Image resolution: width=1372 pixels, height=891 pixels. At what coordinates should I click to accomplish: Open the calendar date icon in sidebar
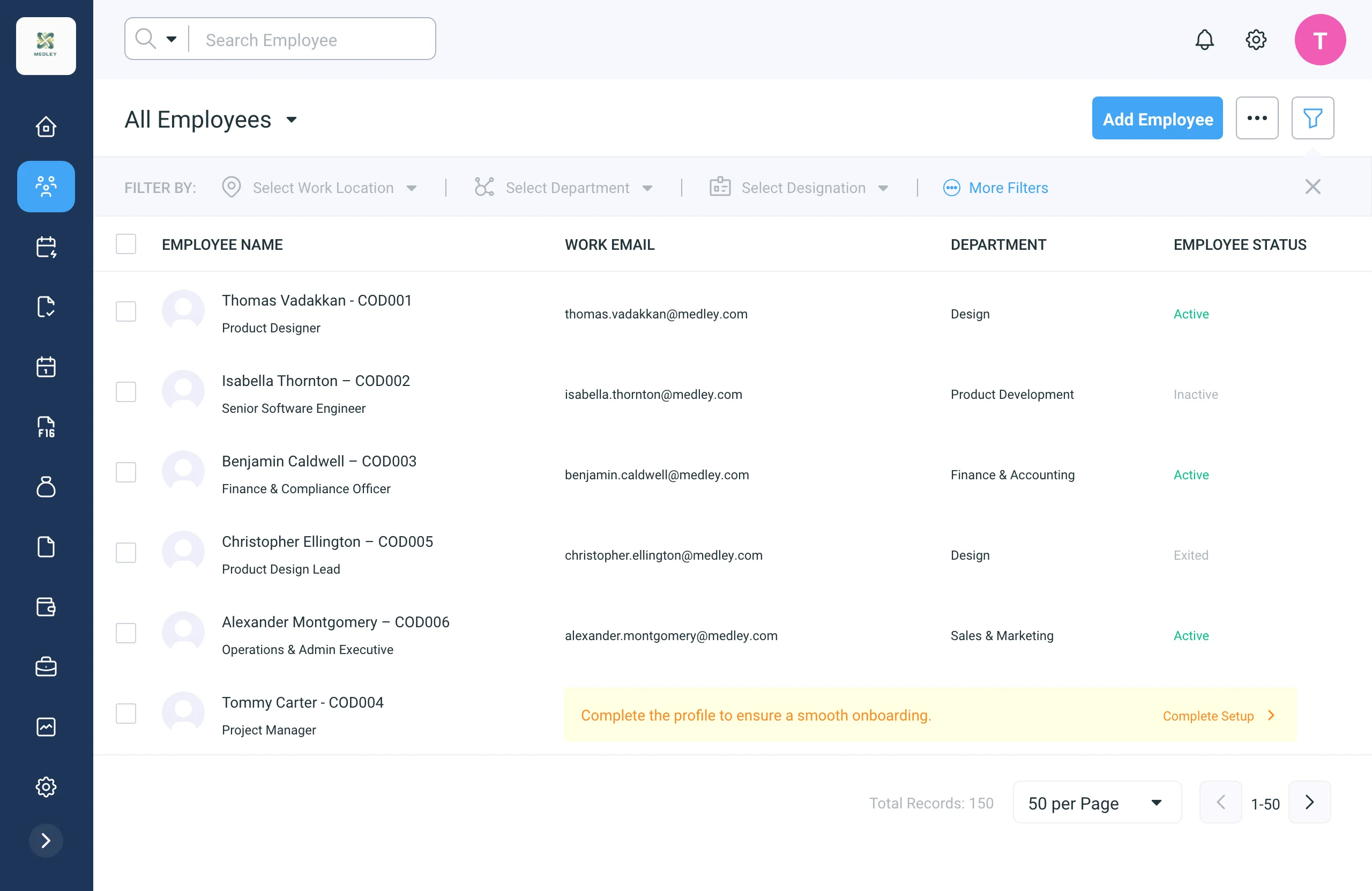click(46, 367)
